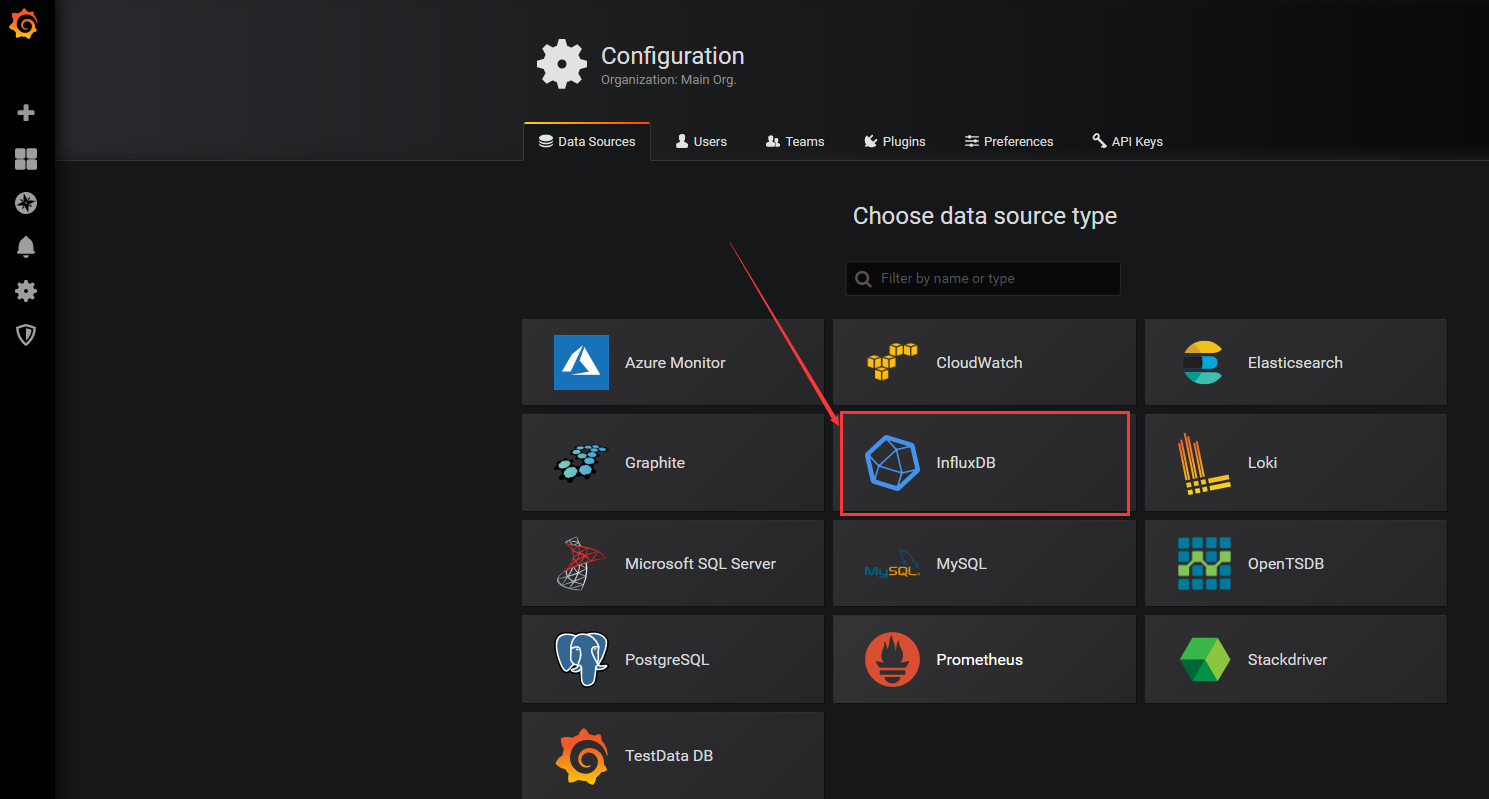
Task: Select the Loki label
Action: coord(1262,463)
